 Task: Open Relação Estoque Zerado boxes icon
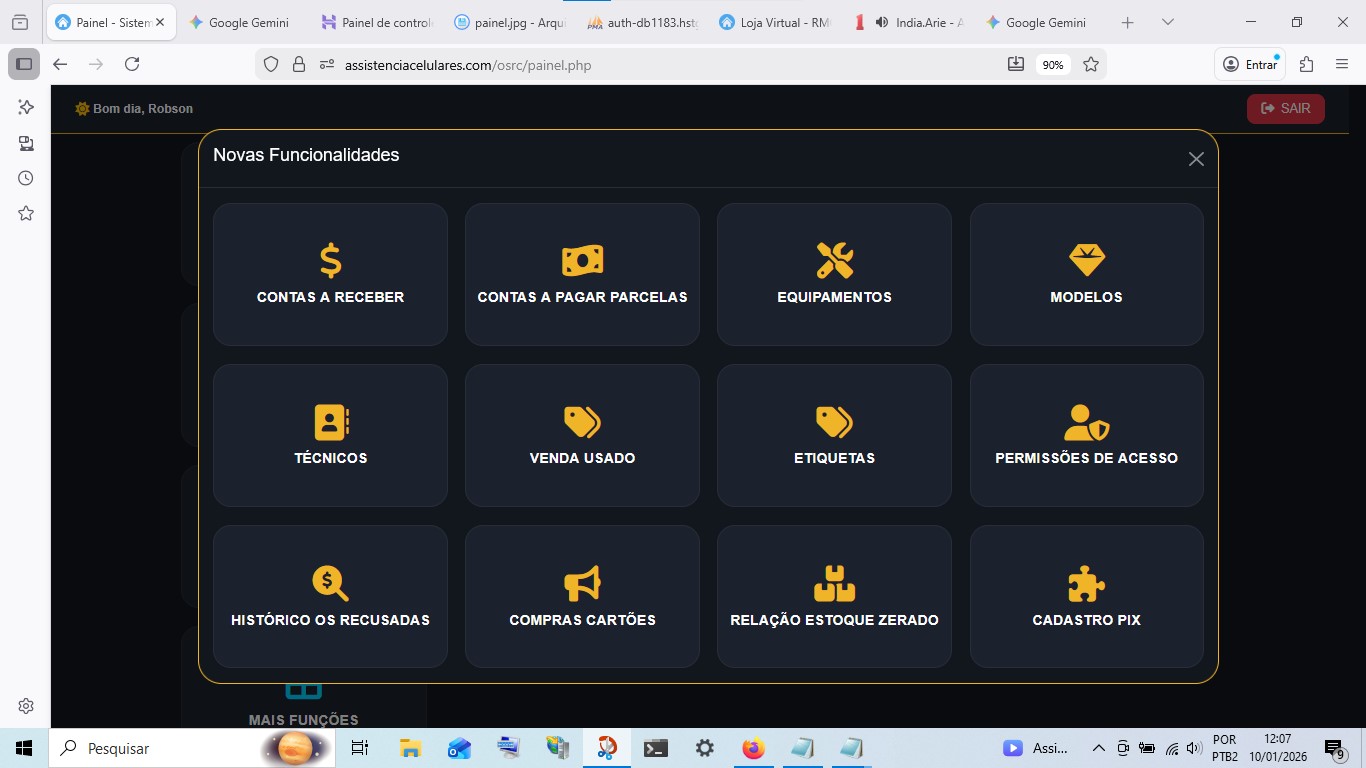coord(834,583)
